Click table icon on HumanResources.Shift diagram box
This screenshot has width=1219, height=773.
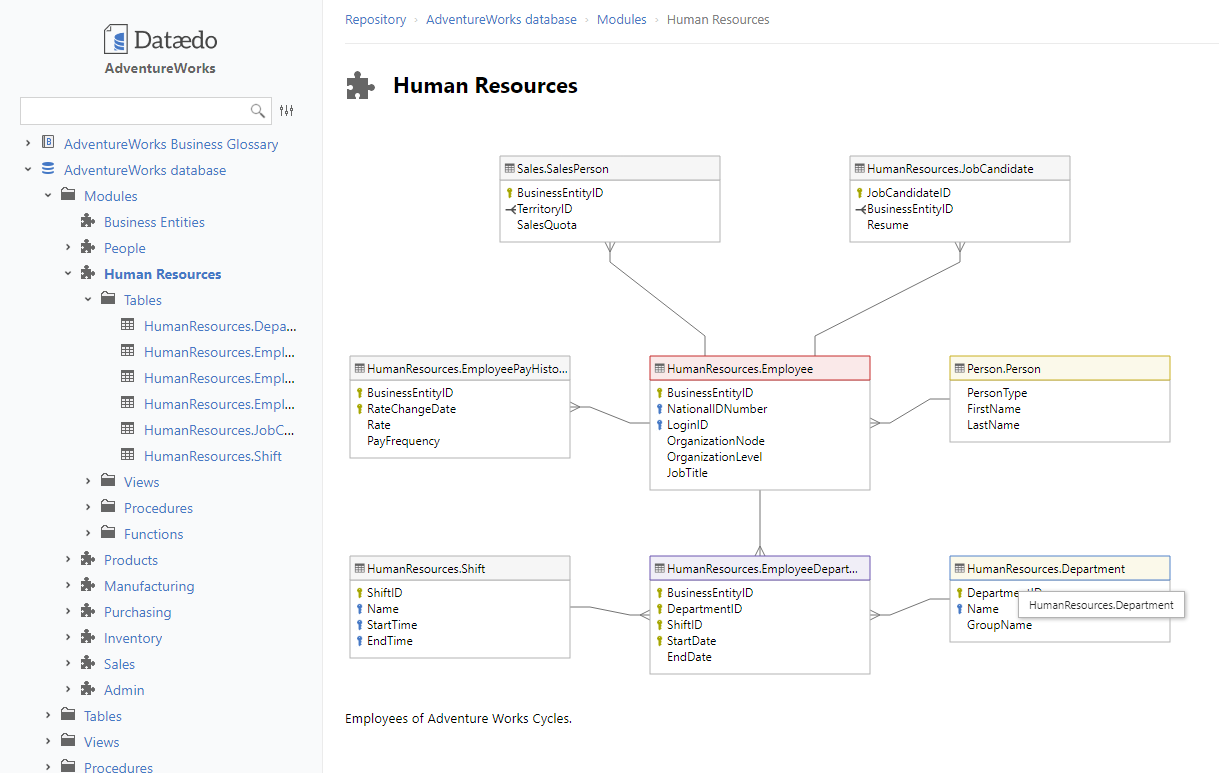[x=359, y=569]
